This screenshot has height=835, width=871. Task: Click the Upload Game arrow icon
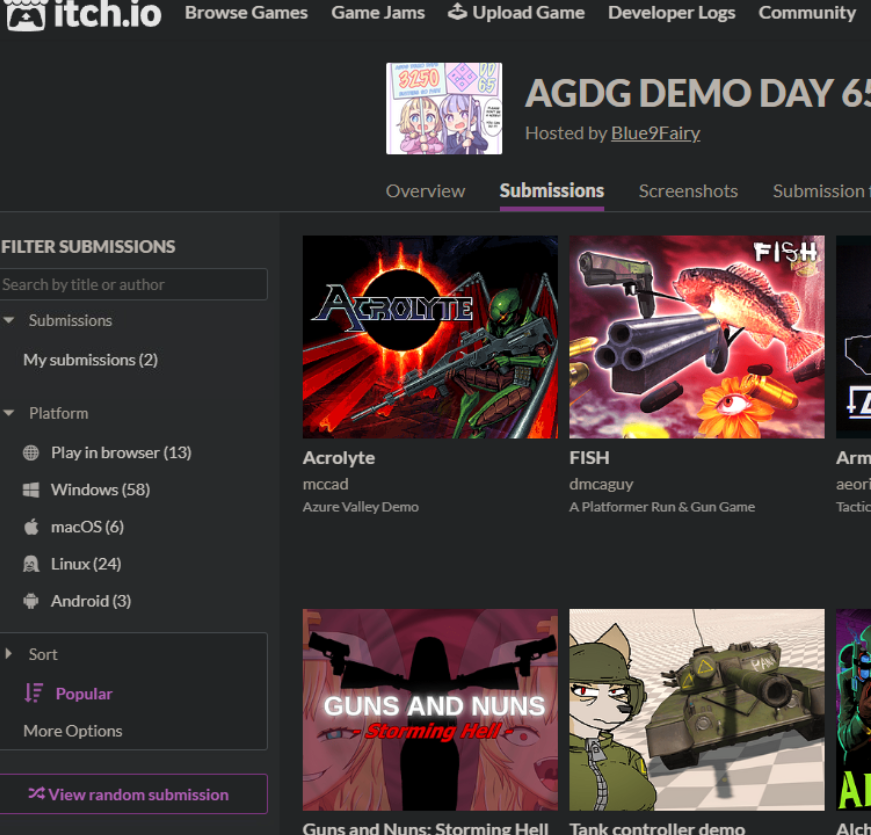coord(457,12)
